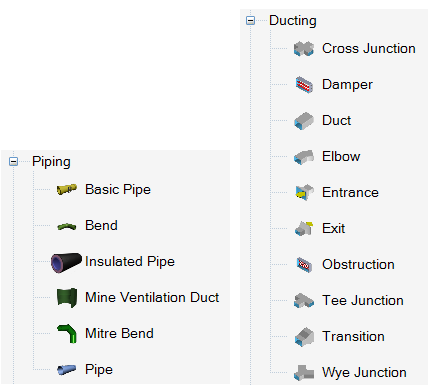Click the Cross Junction duct icon
This screenshot has width=428, height=388.
pos(304,49)
